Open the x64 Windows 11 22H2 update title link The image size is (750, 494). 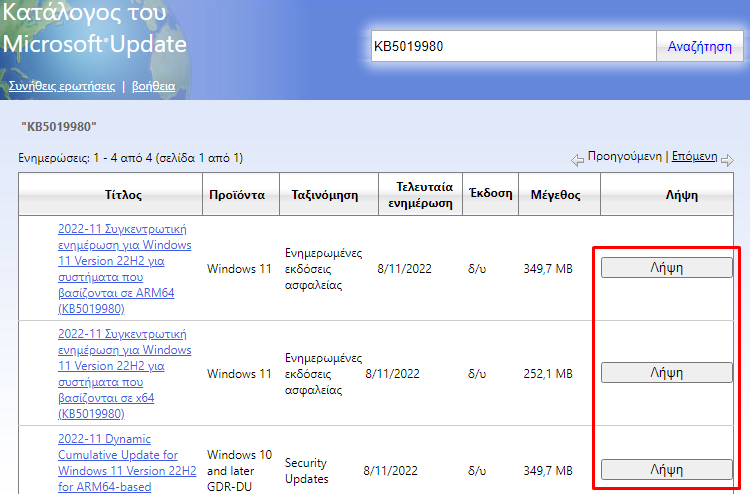(124, 373)
